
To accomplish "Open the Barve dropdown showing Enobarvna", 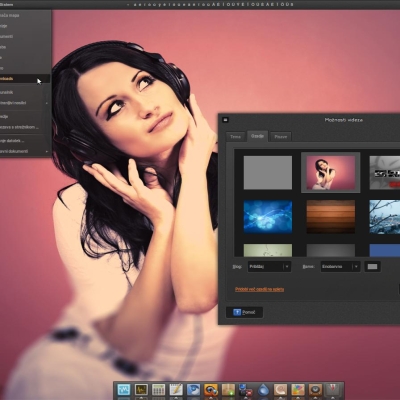I will [340, 266].
